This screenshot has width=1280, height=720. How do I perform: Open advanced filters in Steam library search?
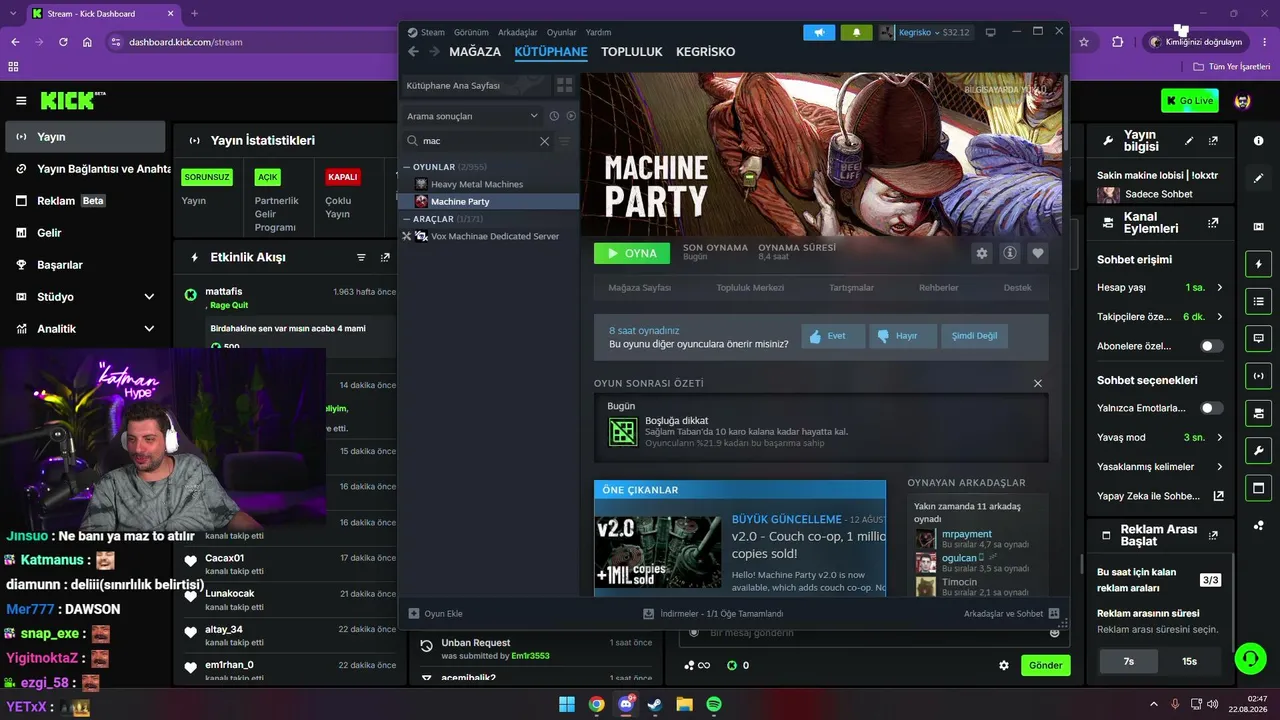(x=565, y=141)
